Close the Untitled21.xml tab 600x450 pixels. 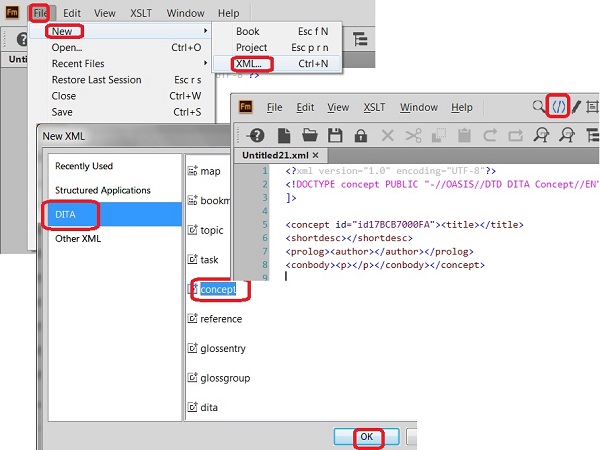[315, 155]
